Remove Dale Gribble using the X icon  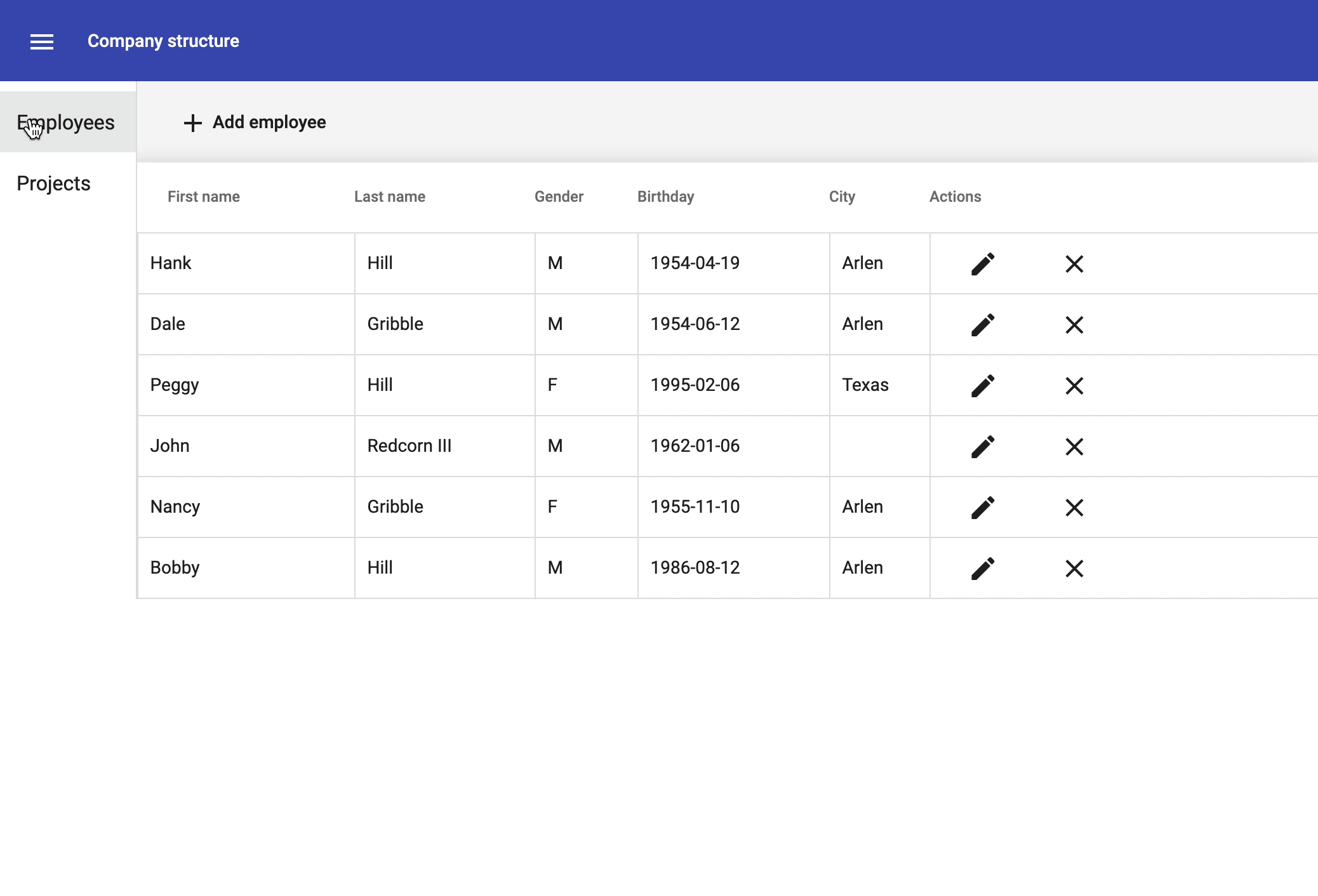[x=1074, y=325]
